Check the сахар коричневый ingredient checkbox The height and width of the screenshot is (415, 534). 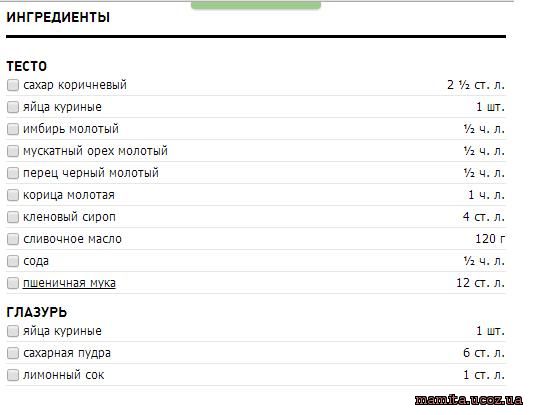point(13,85)
